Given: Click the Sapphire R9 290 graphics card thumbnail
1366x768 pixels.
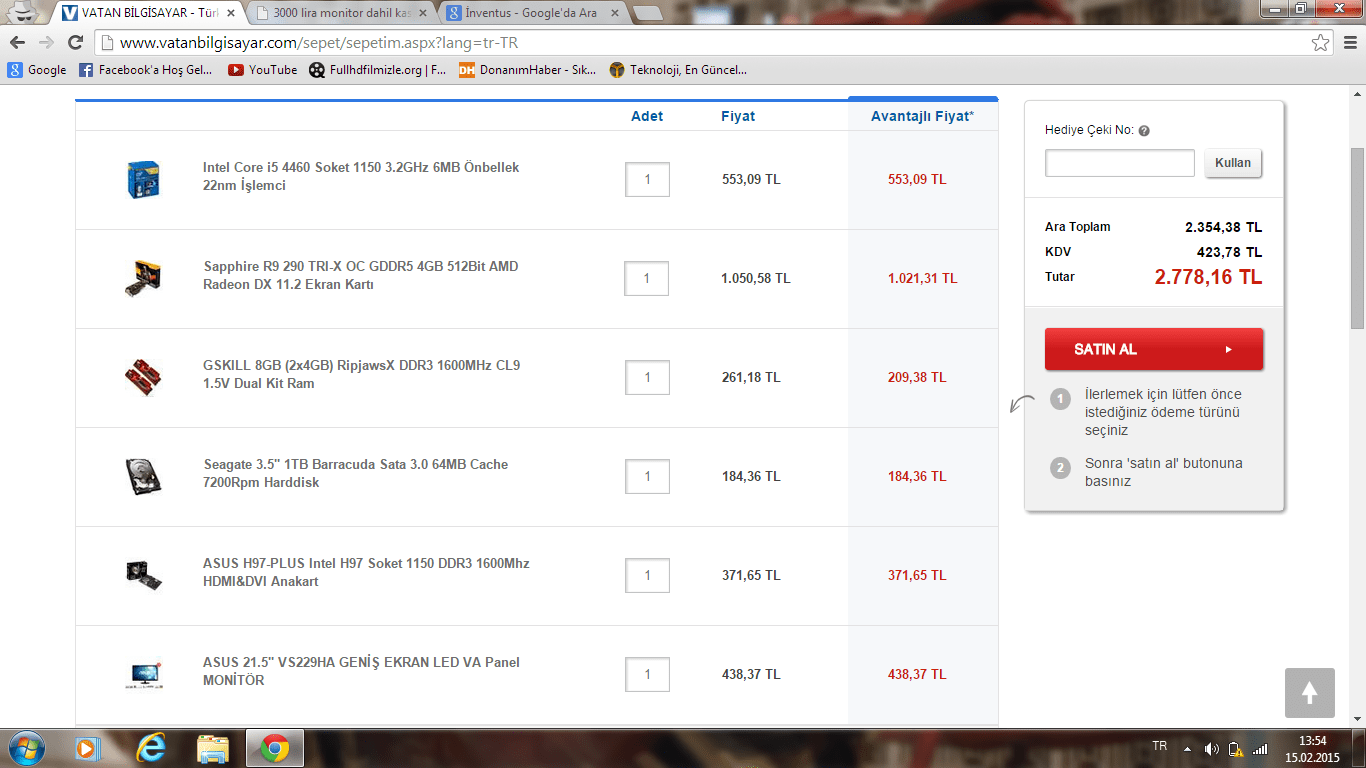Looking at the screenshot, I should (144, 278).
